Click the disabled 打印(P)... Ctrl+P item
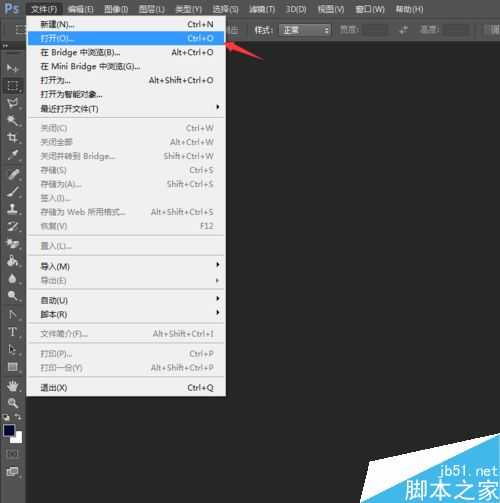Screen dimensions: 500x503 (126, 353)
